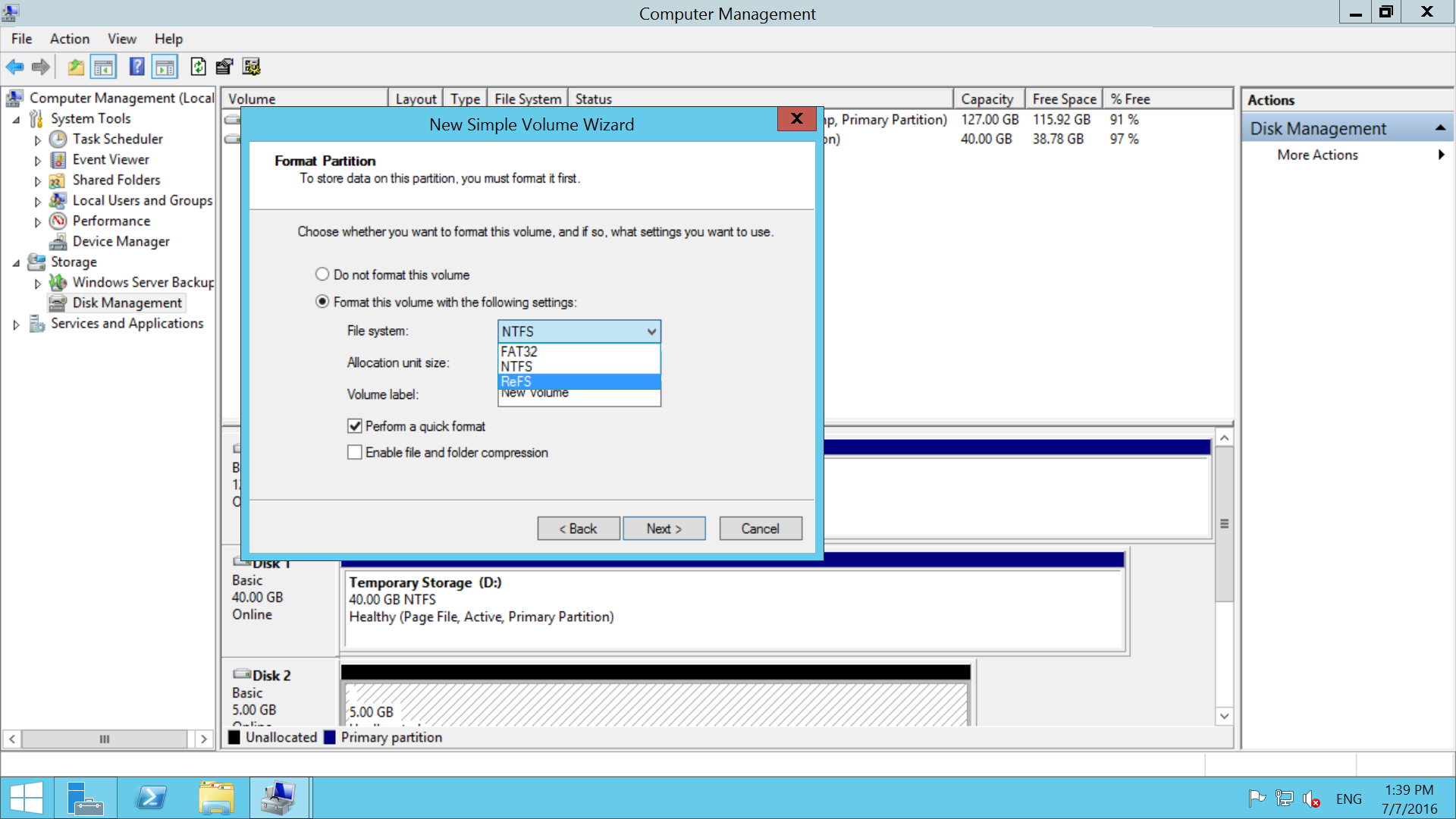Viewport: 1456px width, 819px height.
Task: Select the 5.00 GB unallocated space on Disk 2
Action: point(657,703)
